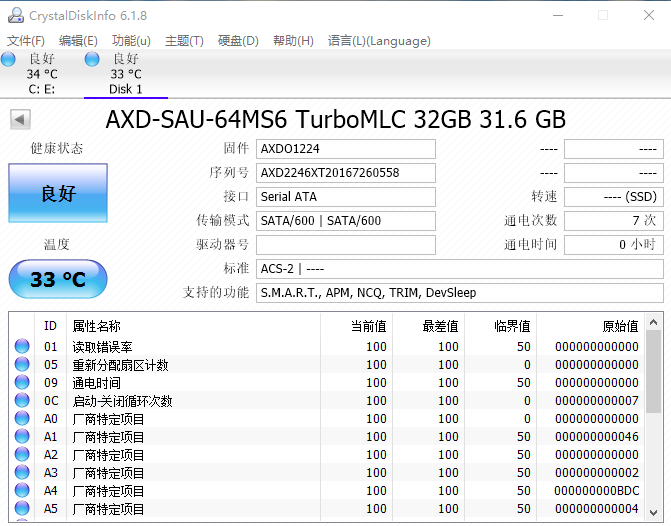Click the 原始值 column header
Viewport: 671px width, 526px height.
591,326
